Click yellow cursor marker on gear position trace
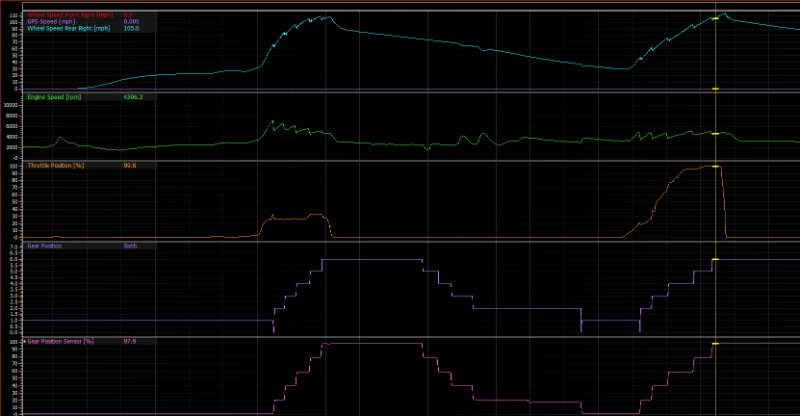This screenshot has height=416, width=800. tap(715, 259)
